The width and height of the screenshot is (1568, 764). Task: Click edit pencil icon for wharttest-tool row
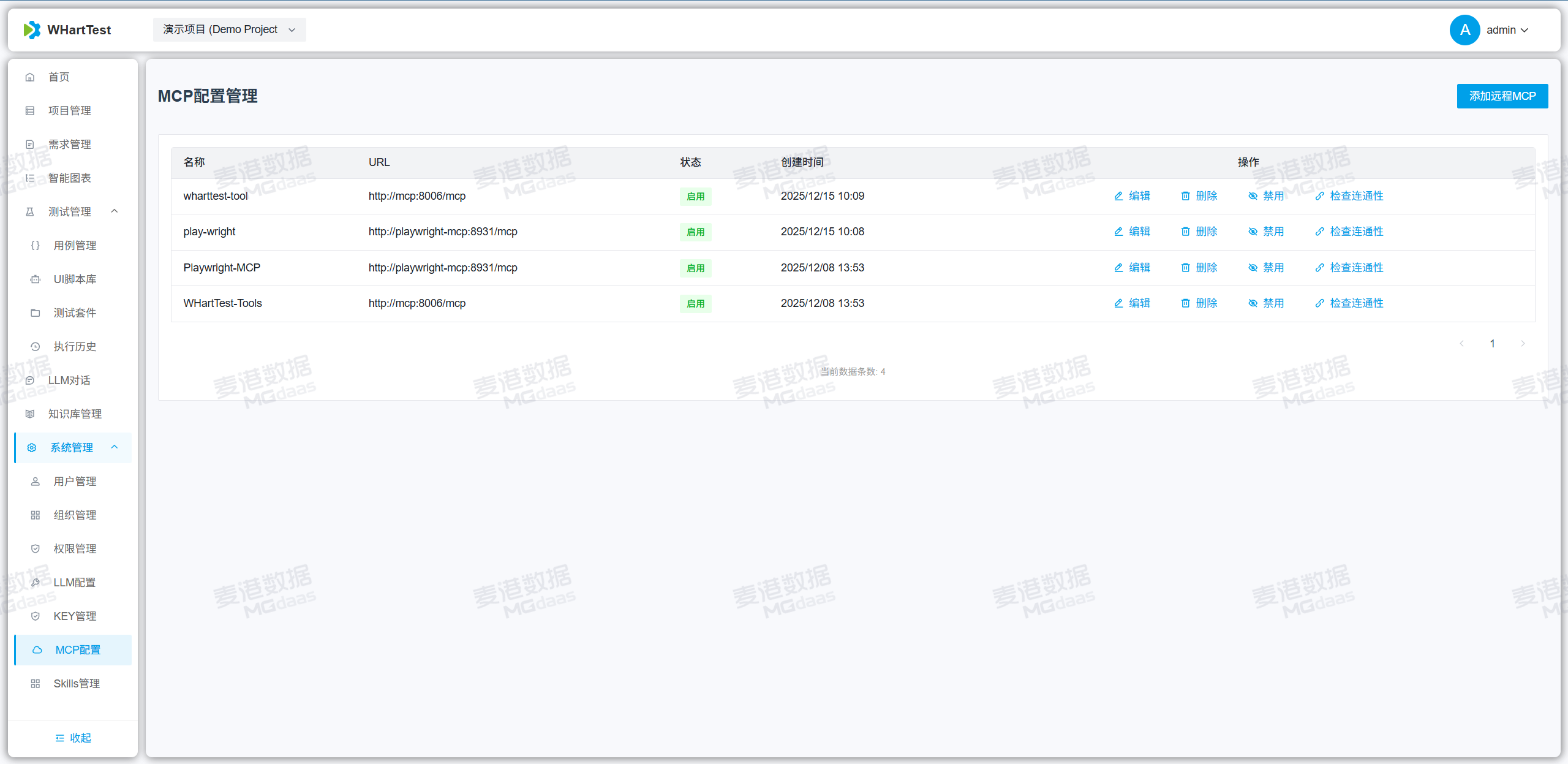(1118, 196)
